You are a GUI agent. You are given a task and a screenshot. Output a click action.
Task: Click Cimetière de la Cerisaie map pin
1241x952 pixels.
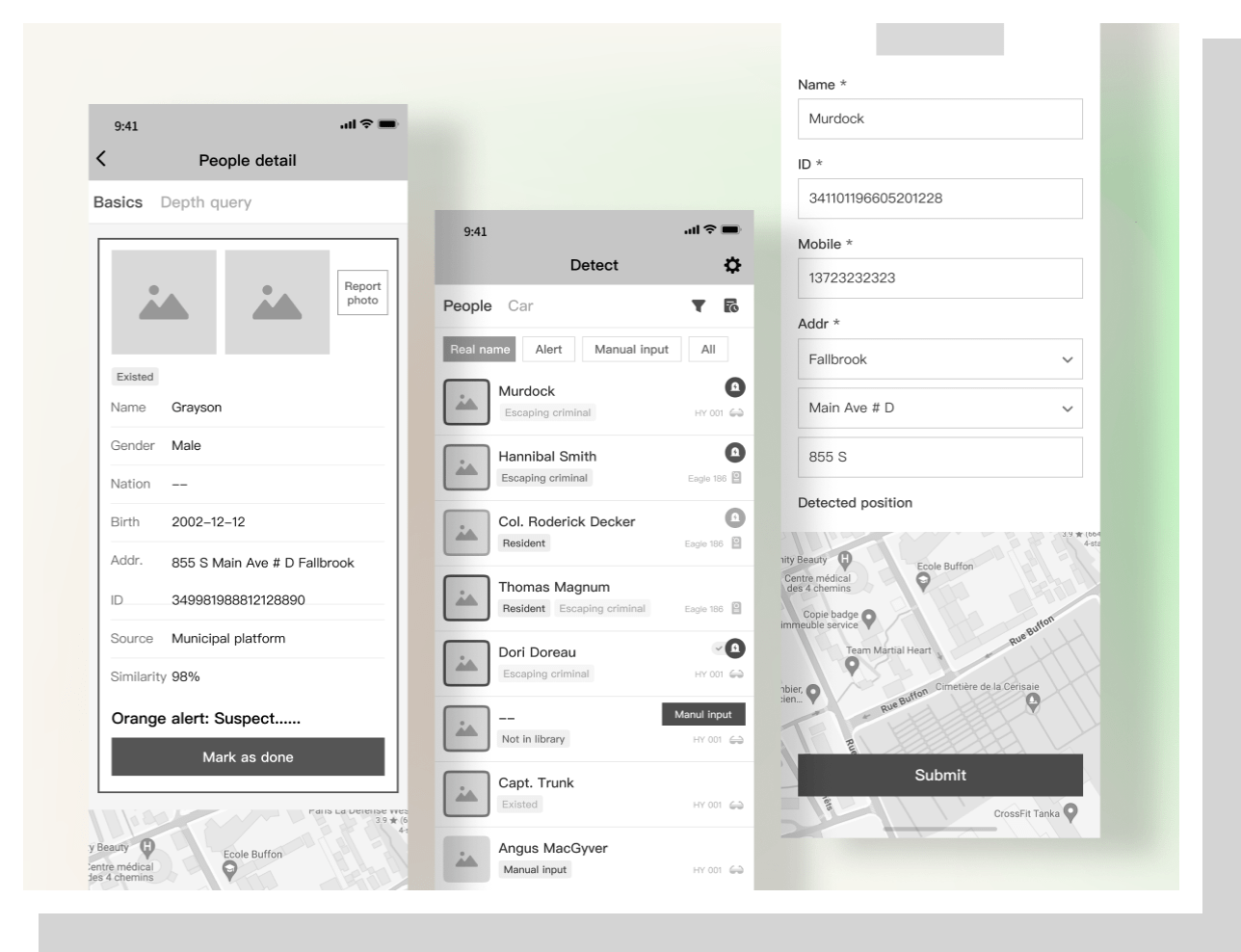coord(1033,702)
